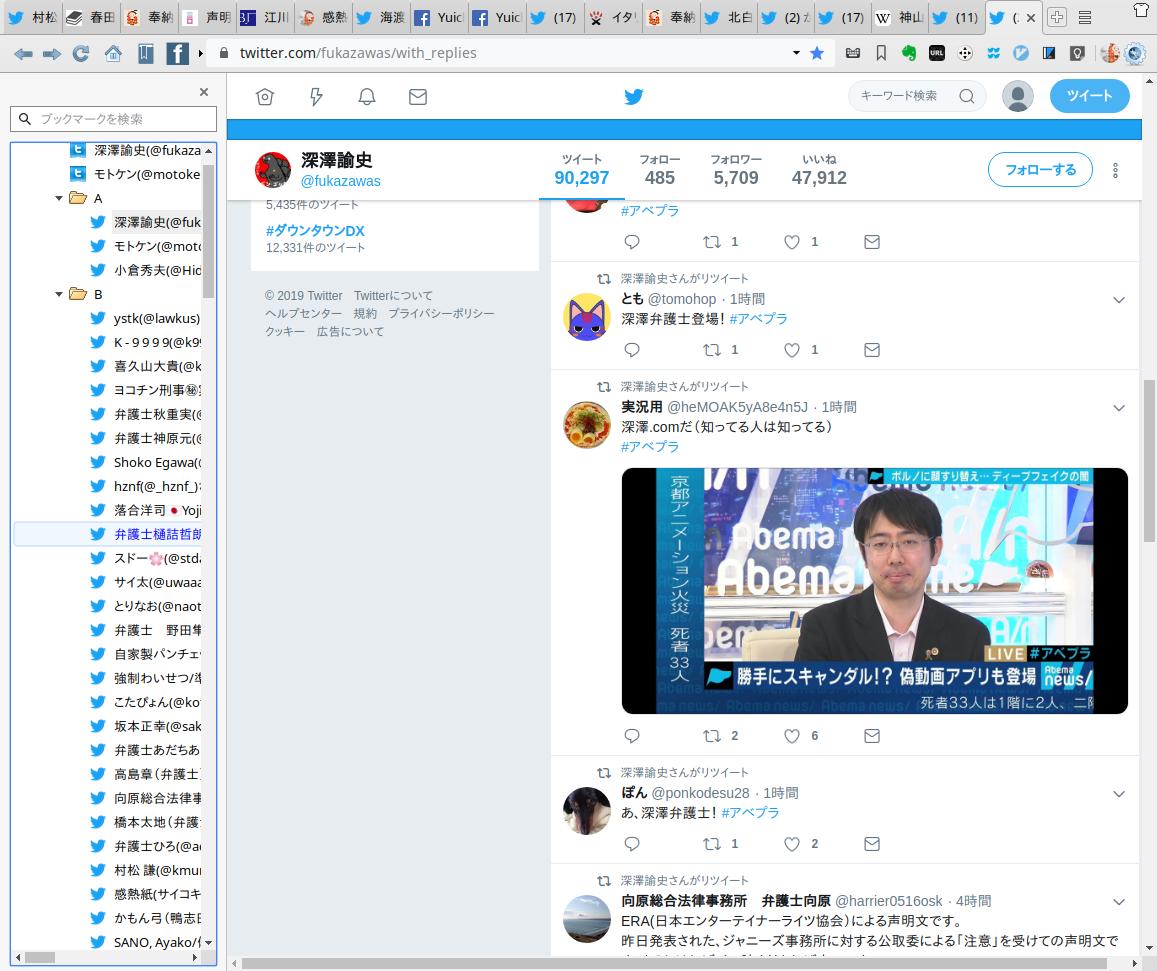Like the ponkodesu28 tweet
Screen dimensions: 1157x971
coord(792,843)
